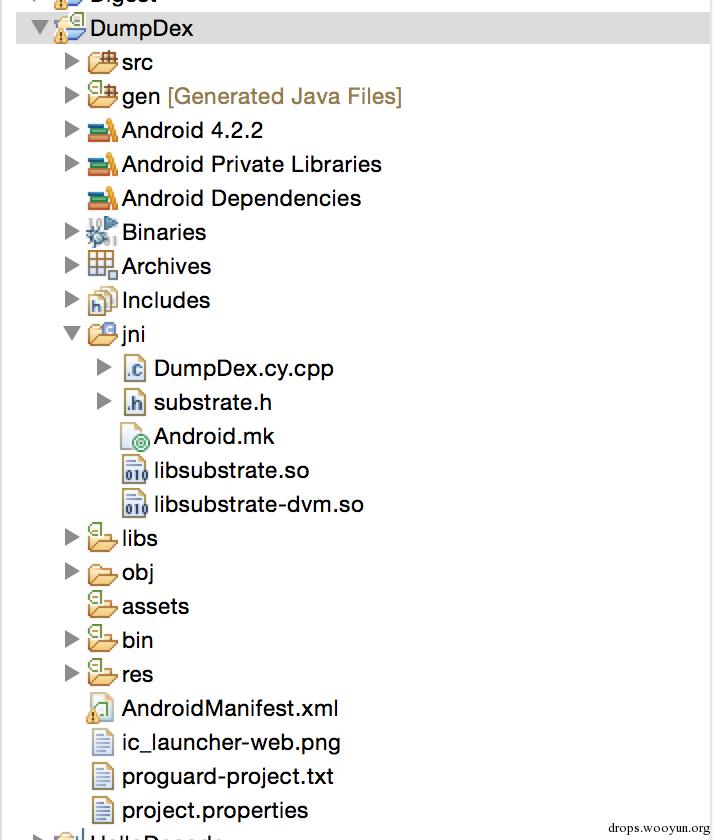
Task: Click the Android.mk makefile icon
Action: [x=134, y=436]
